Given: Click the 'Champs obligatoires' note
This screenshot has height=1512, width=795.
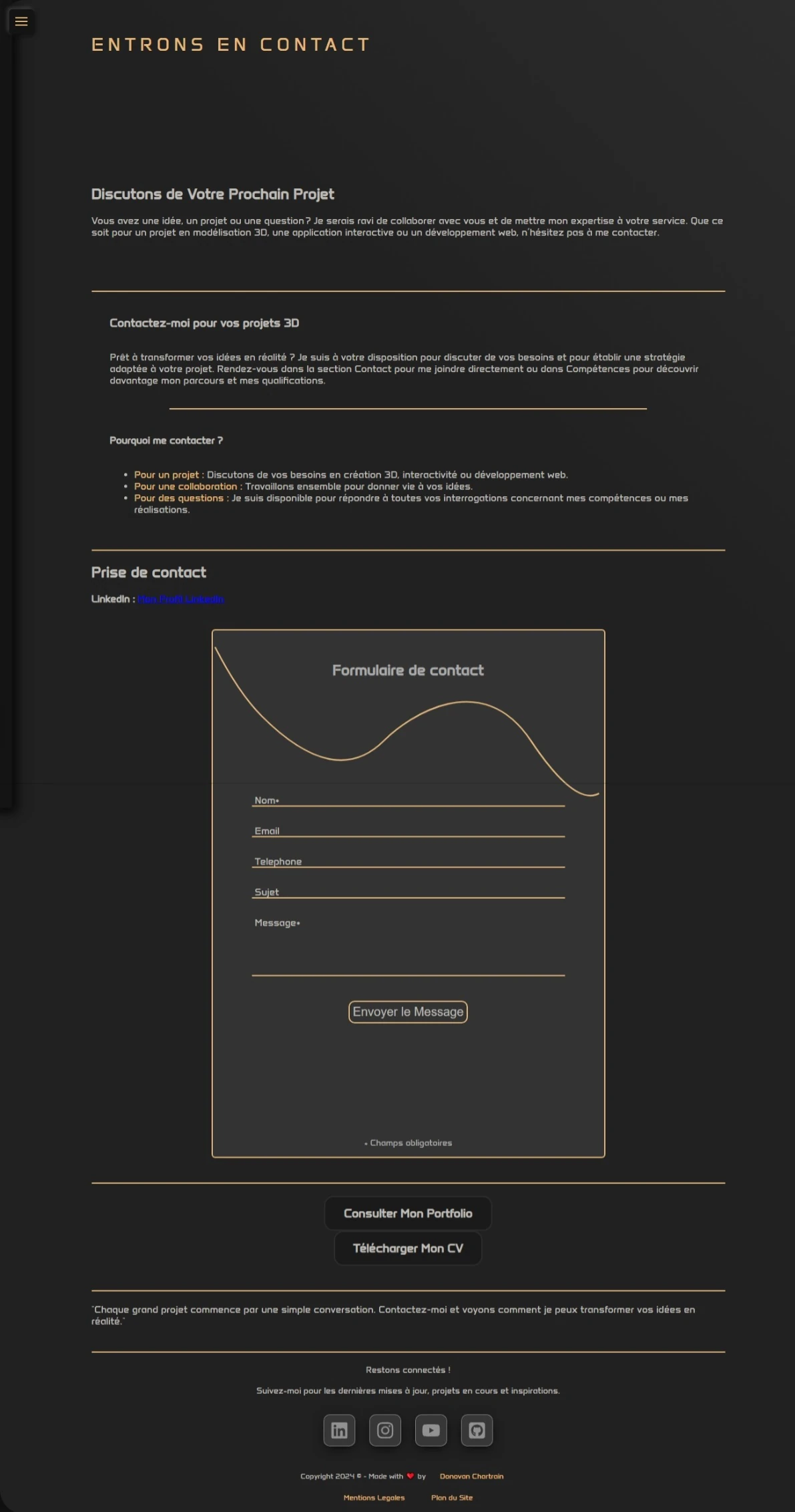Looking at the screenshot, I should 408,1143.
